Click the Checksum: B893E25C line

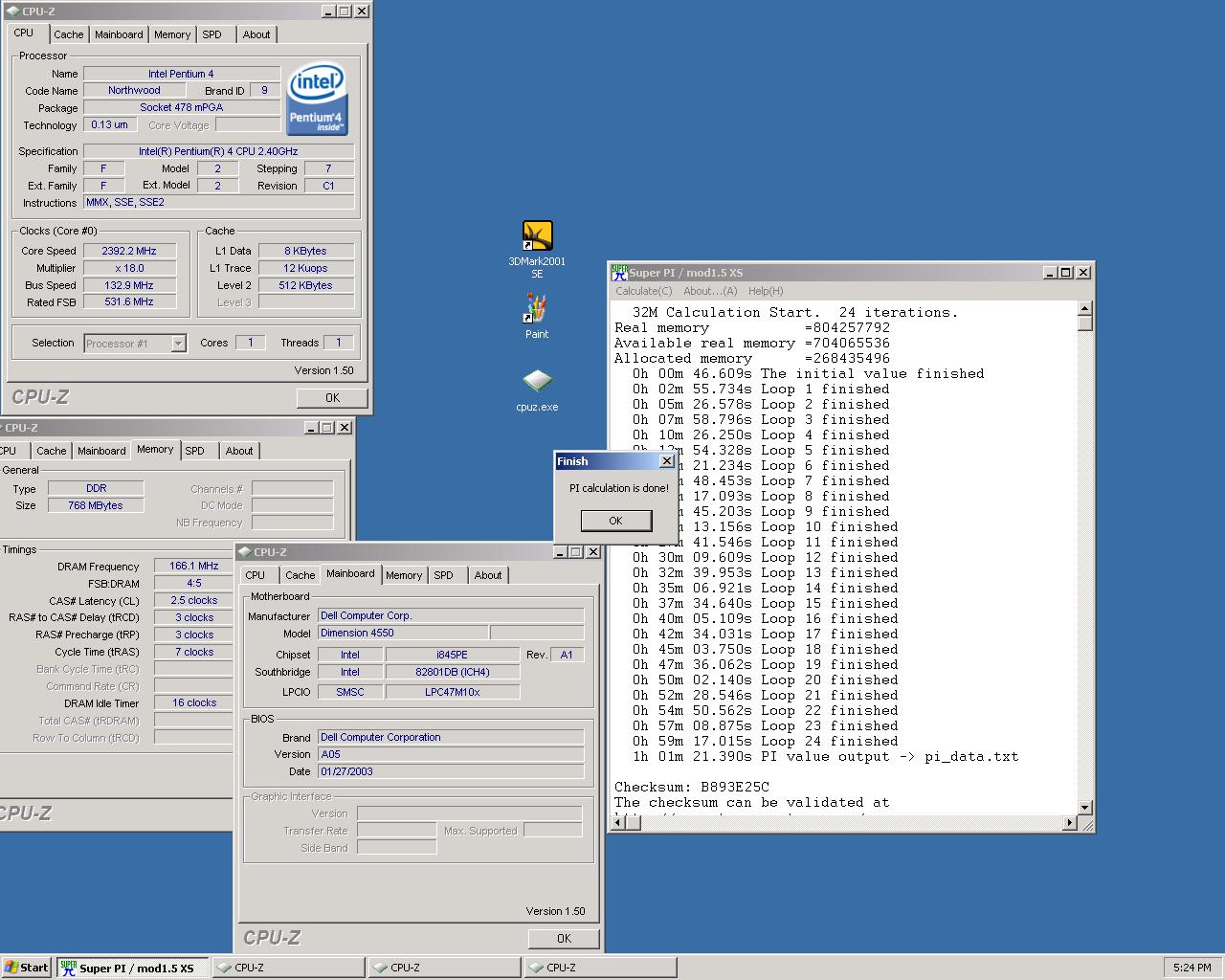click(x=692, y=788)
